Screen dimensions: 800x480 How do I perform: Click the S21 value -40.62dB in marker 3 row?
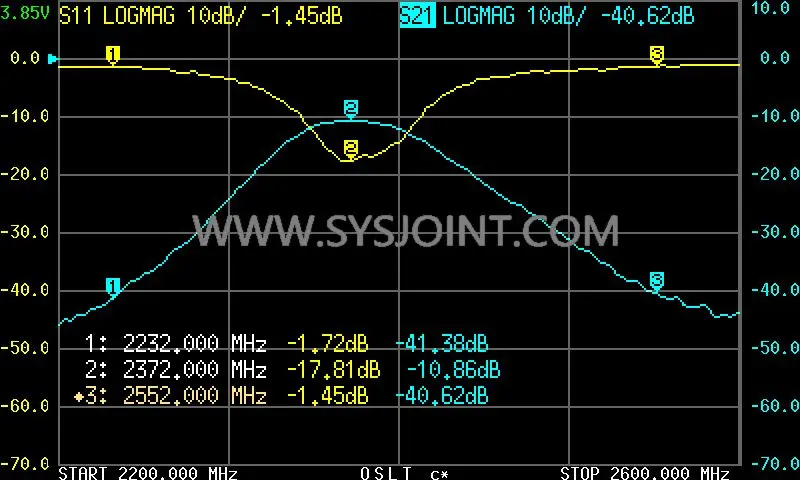(x=442, y=395)
